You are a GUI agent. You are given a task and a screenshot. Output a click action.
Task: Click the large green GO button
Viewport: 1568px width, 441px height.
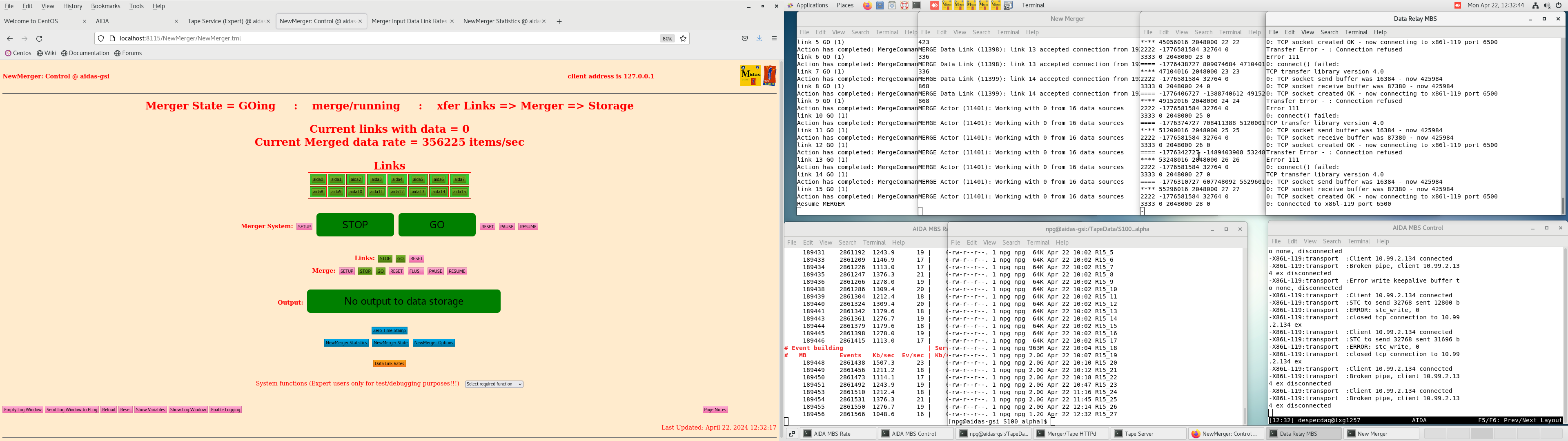coord(437,225)
